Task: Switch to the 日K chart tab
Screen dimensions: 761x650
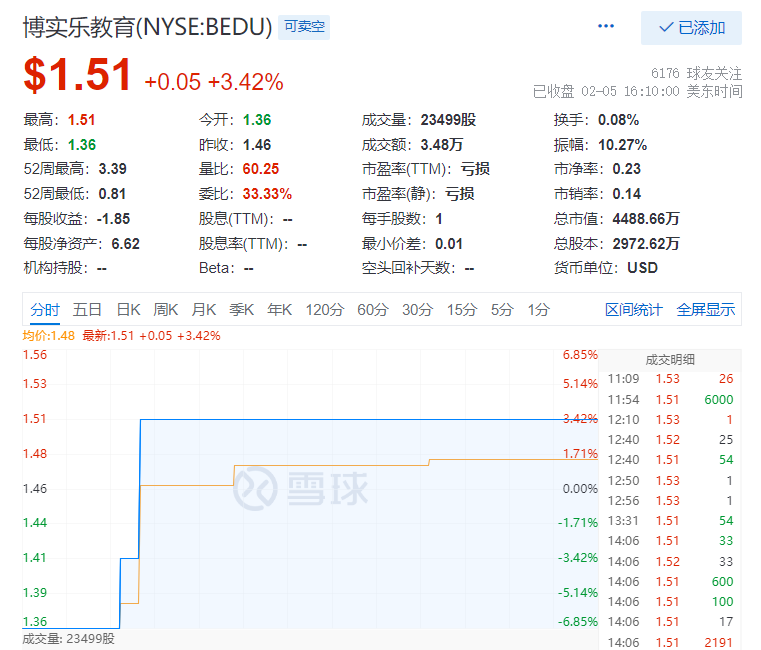Action: (x=128, y=310)
